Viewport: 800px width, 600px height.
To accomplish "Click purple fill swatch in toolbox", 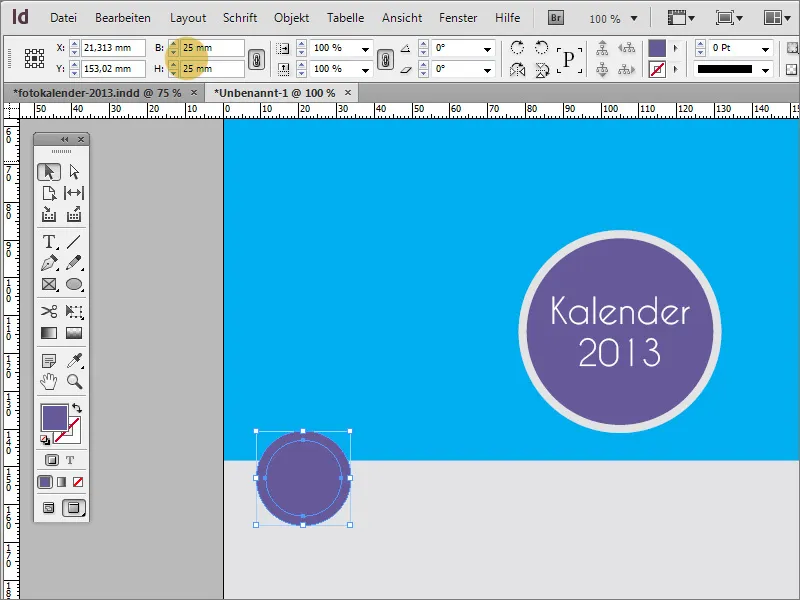I will tap(54, 417).
